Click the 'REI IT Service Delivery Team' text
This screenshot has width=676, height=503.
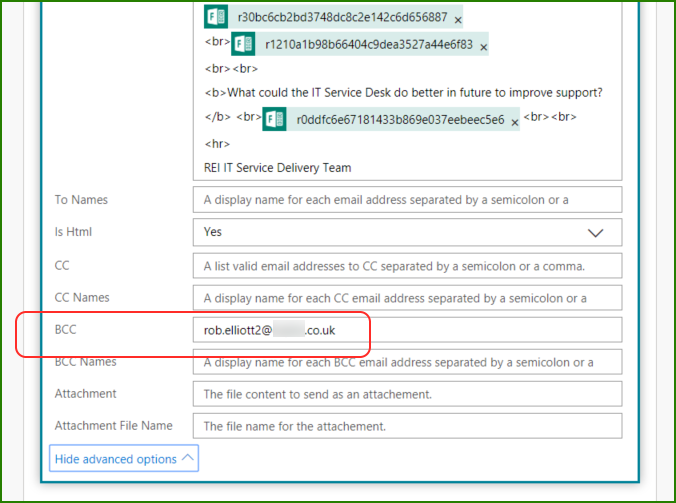click(x=277, y=168)
